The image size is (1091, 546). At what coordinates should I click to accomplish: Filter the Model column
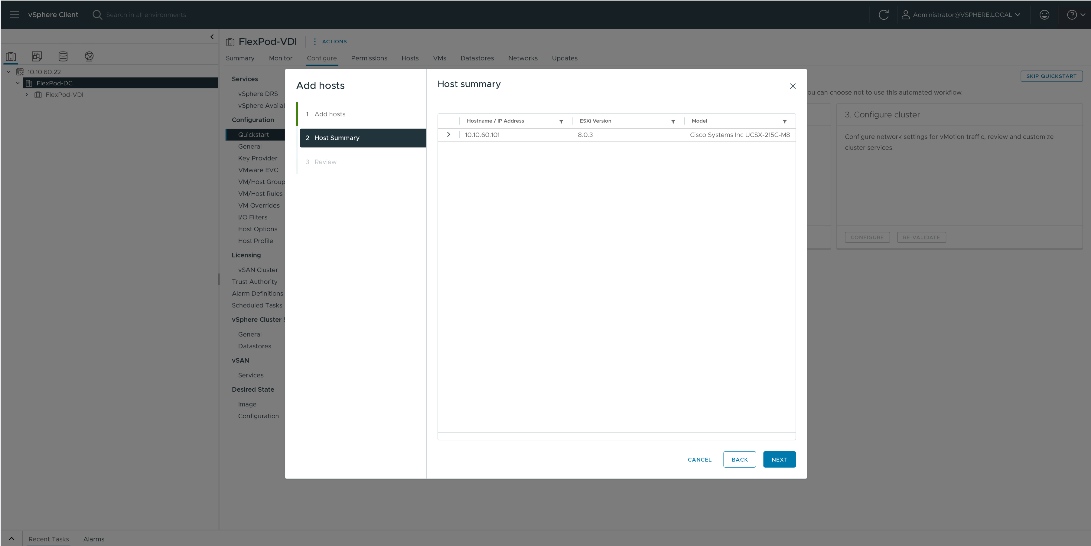coord(784,121)
